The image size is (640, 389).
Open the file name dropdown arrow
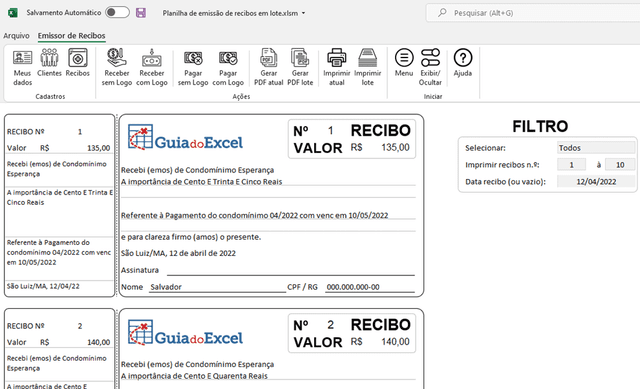click(x=303, y=13)
